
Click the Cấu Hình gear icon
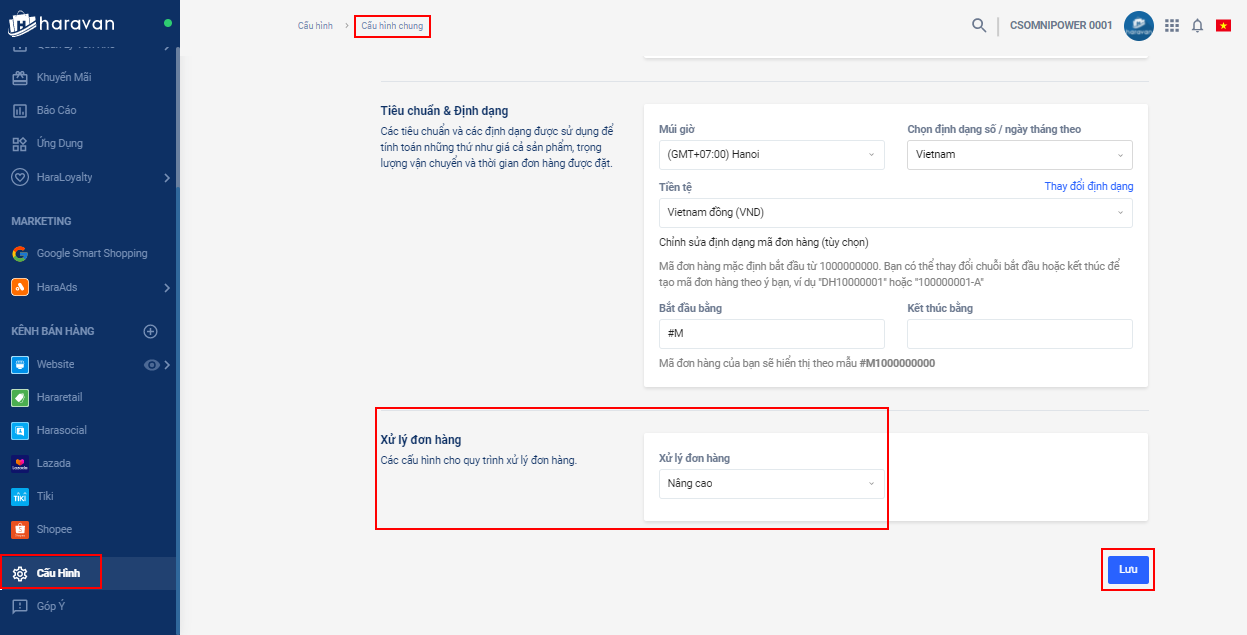tap(20, 574)
